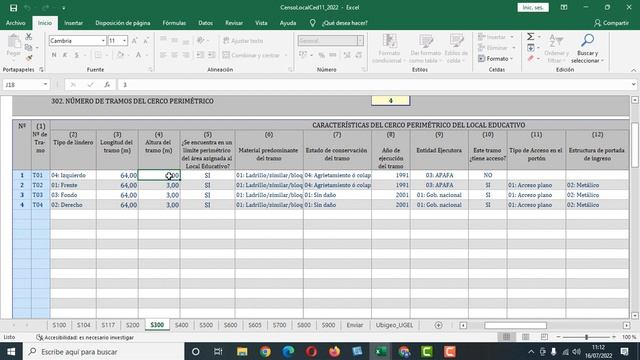
Task: Click the Cut scissors icon
Action: tap(29, 37)
